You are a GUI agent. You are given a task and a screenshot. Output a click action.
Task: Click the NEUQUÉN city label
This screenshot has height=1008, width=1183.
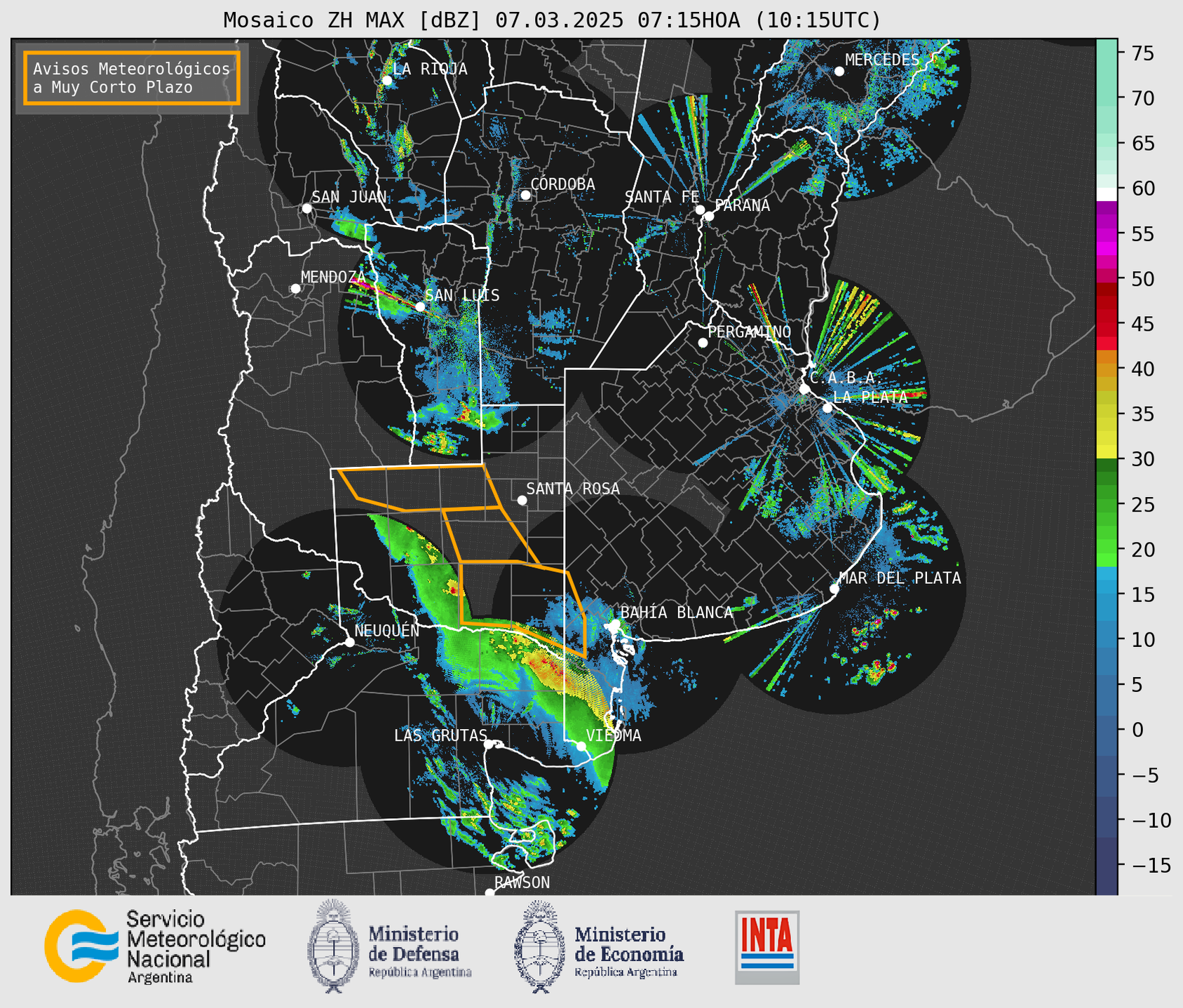coord(386,630)
